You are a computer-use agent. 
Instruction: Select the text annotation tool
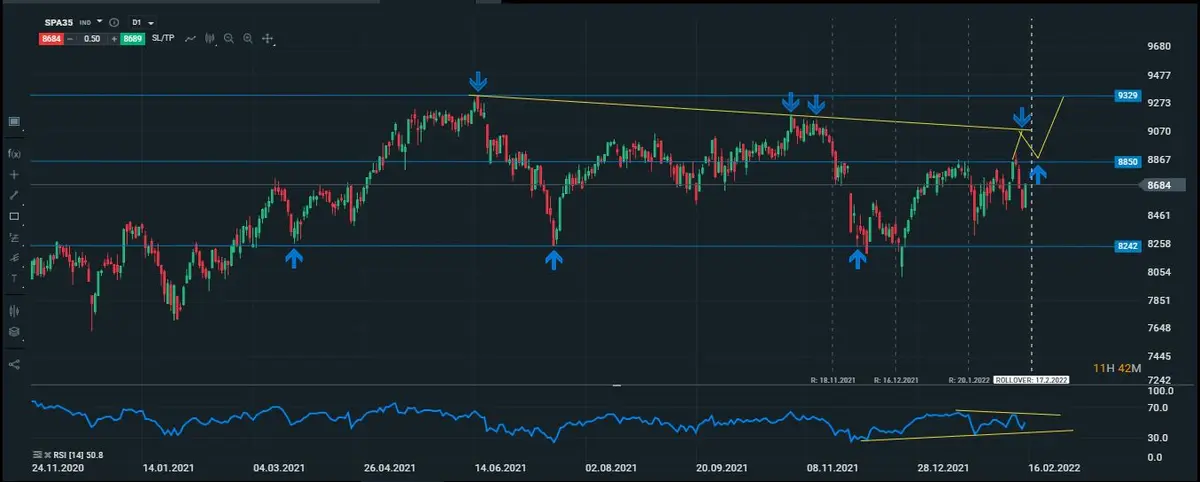[x=14, y=278]
